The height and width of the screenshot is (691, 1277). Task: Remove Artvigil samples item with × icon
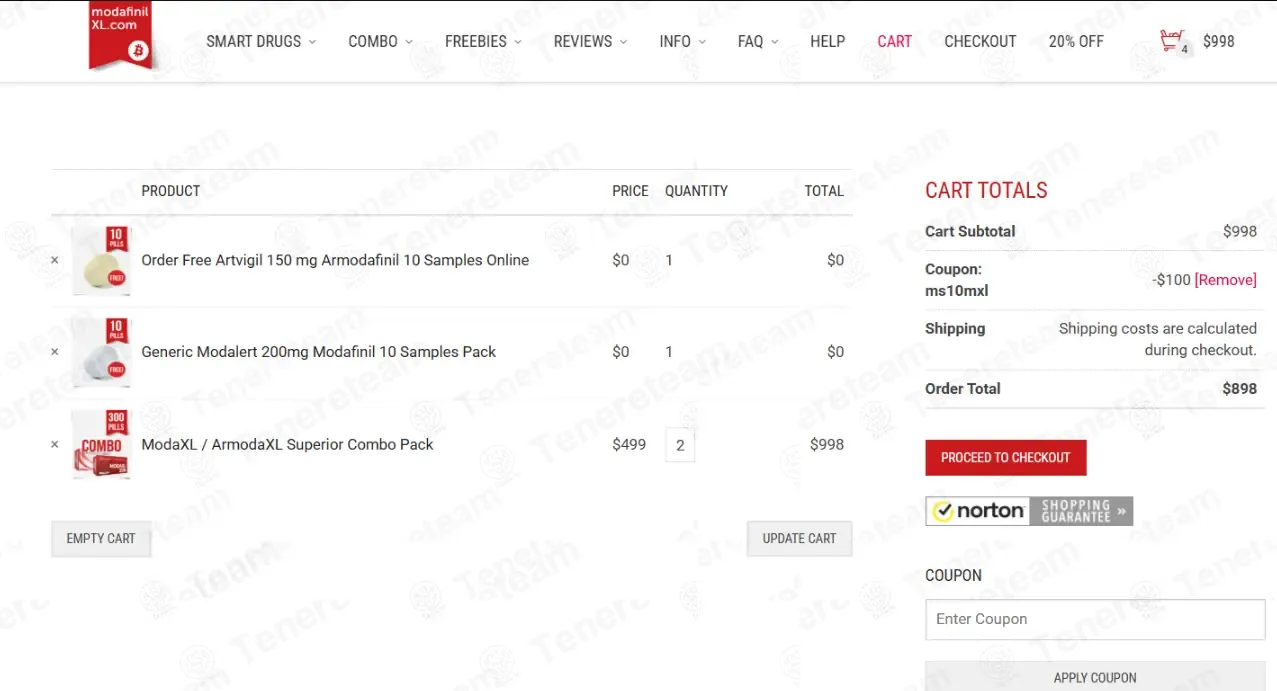pyautogui.click(x=55, y=260)
